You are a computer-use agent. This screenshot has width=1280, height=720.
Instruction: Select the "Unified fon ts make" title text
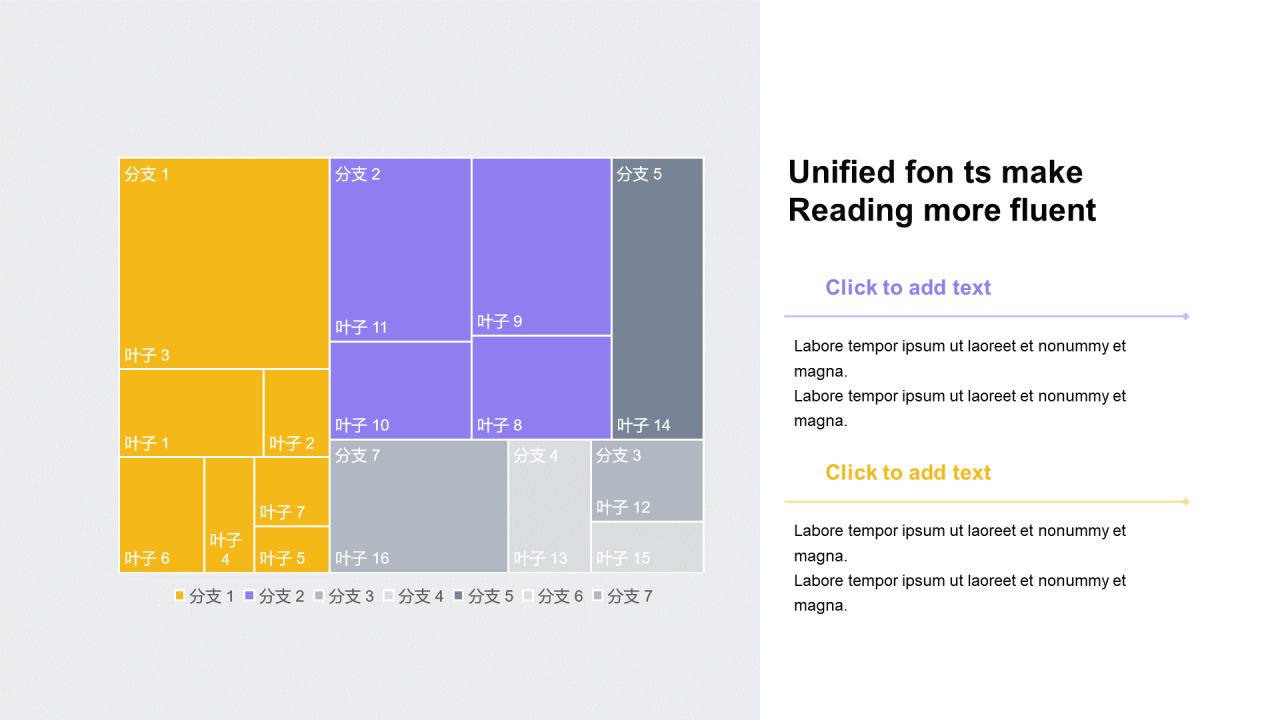(x=935, y=172)
